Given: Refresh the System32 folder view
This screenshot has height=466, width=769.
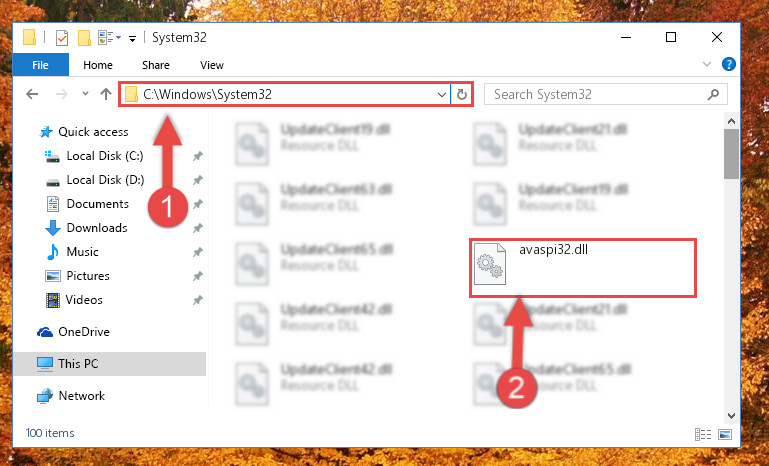Looking at the screenshot, I should (461, 94).
